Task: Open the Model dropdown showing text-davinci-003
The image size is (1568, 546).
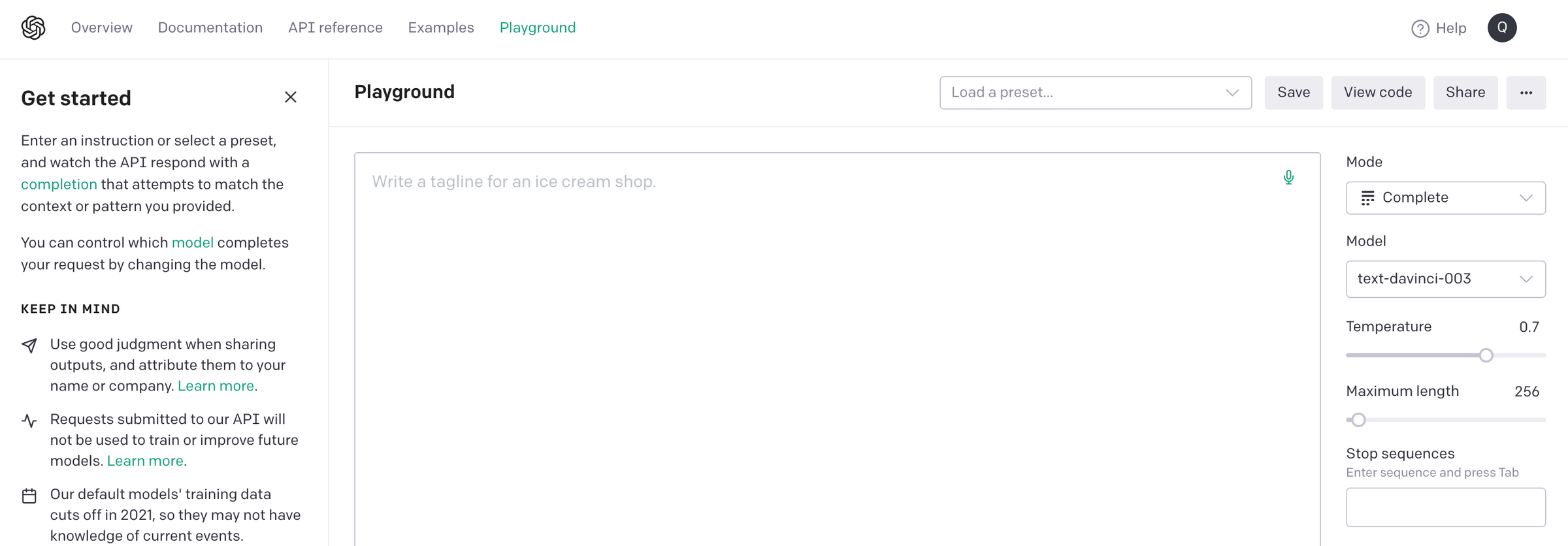Action: click(1445, 279)
